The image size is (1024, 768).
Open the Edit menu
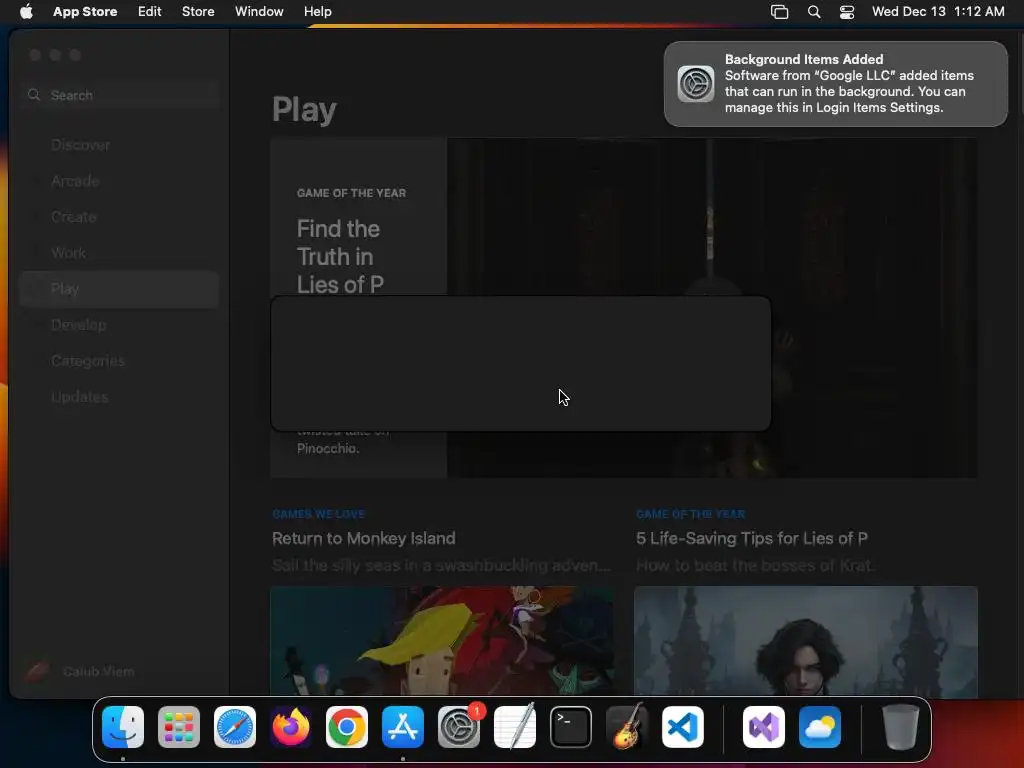(x=150, y=11)
